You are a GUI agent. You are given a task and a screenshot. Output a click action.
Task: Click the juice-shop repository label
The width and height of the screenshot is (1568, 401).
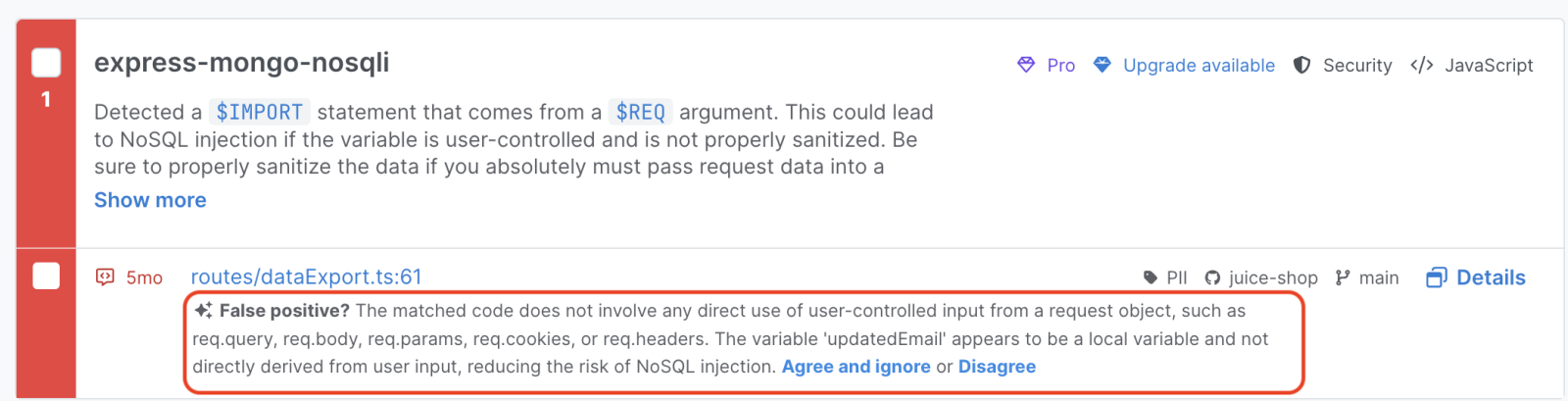(1273, 277)
